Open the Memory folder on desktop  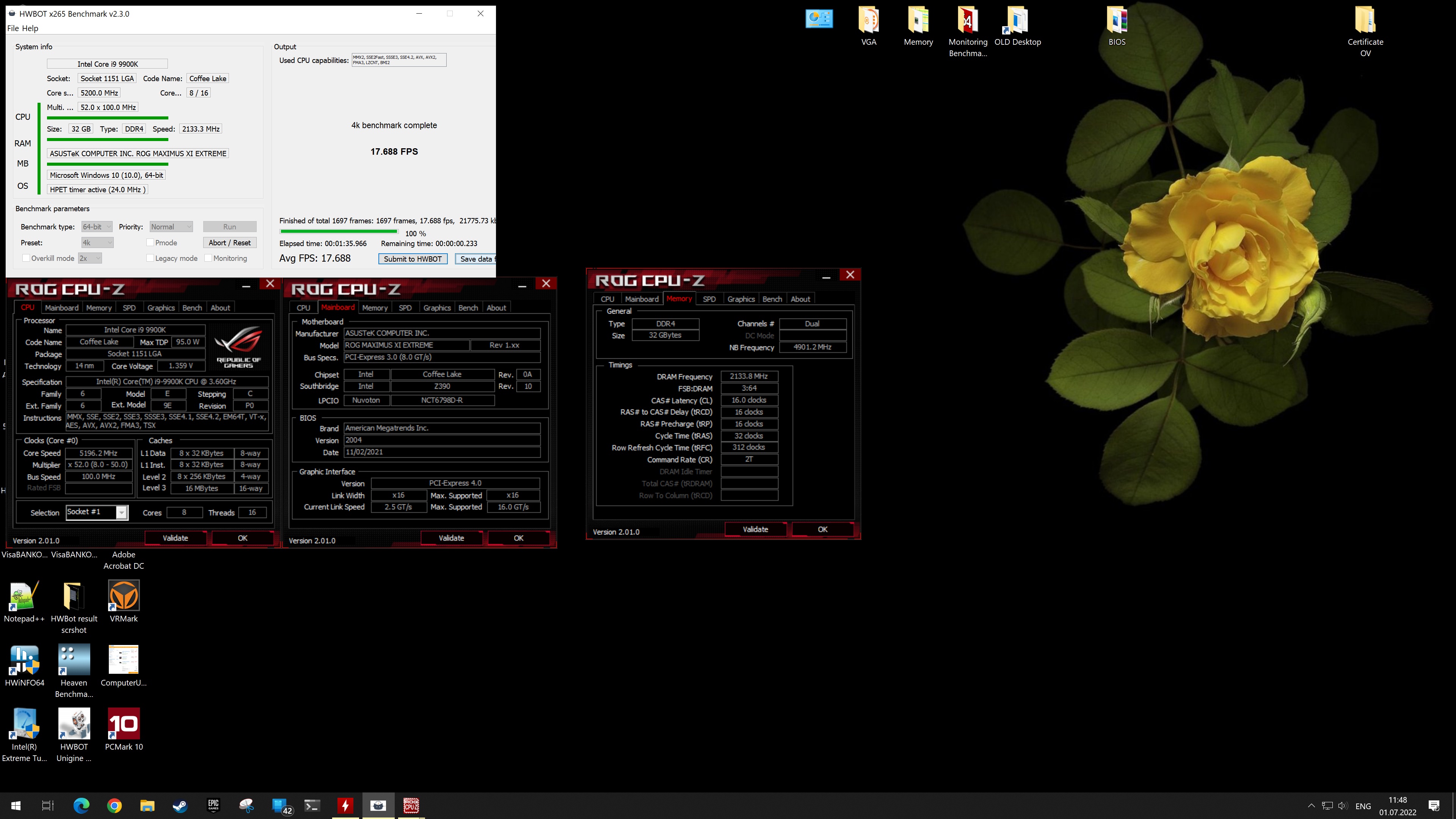click(918, 27)
